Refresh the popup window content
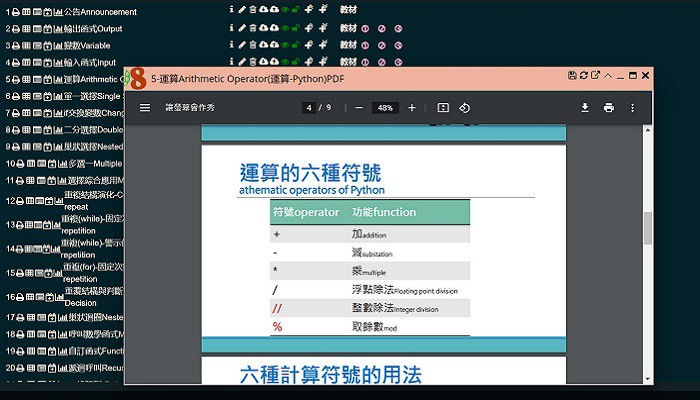The image size is (700, 400). coord(583,75)
